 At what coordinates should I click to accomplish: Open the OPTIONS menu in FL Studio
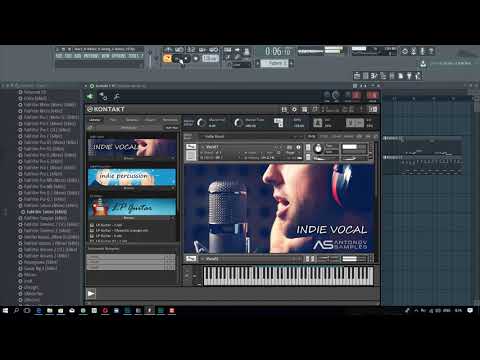[120, 56]
